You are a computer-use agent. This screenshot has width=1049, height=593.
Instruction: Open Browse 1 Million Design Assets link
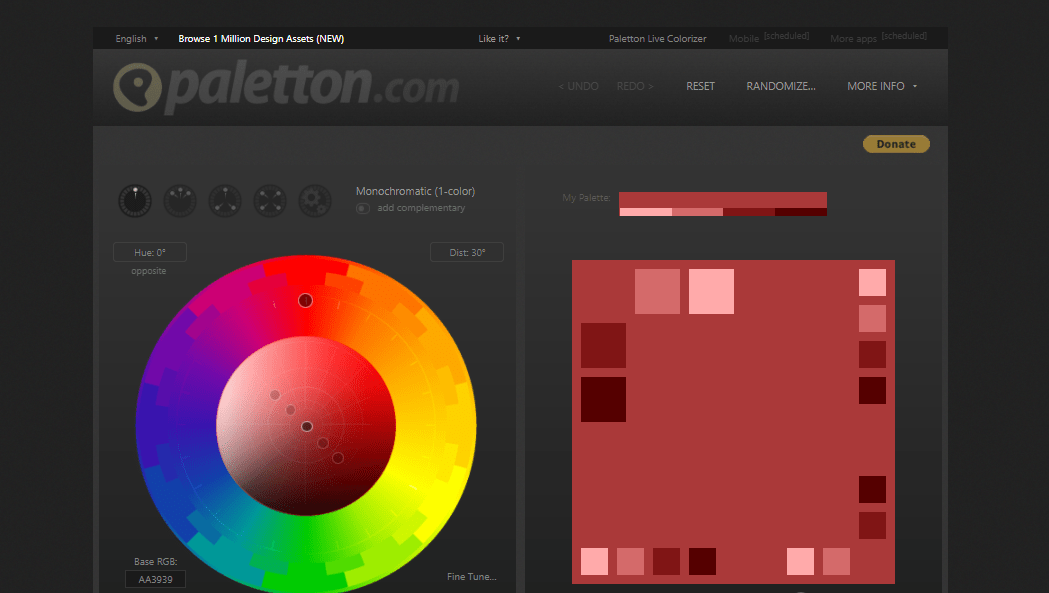261,39
